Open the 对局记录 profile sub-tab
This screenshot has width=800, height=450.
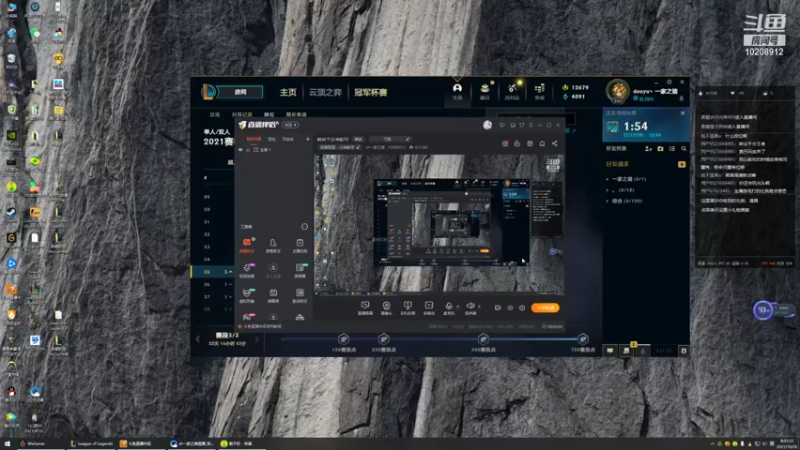coord(242,114)
